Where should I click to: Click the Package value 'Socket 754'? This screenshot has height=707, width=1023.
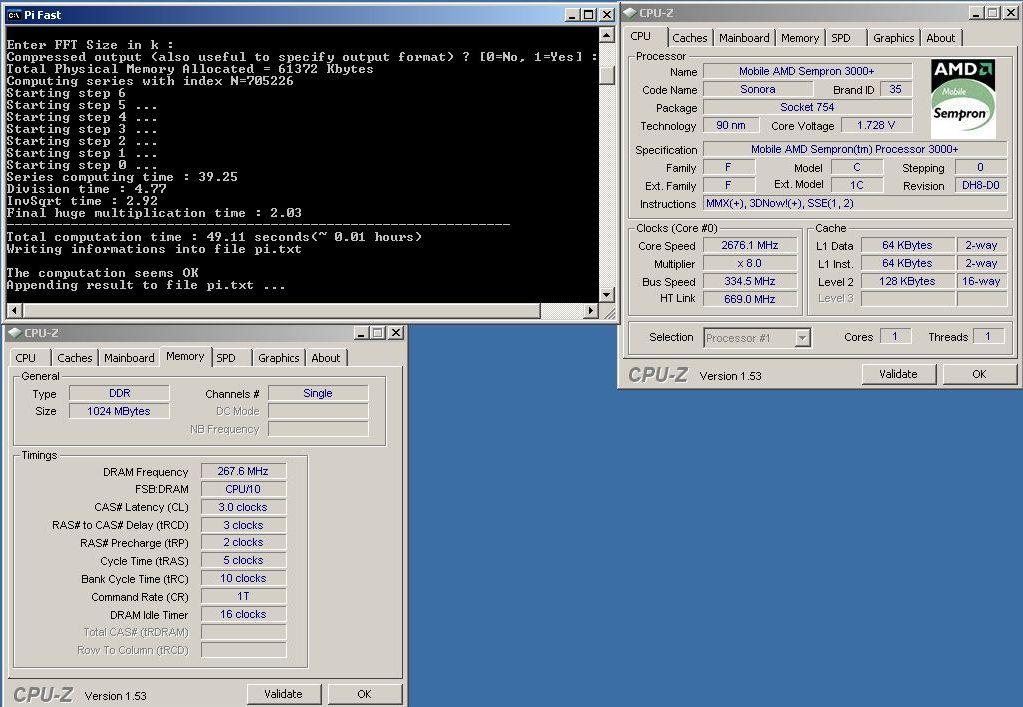click(807, 107)
